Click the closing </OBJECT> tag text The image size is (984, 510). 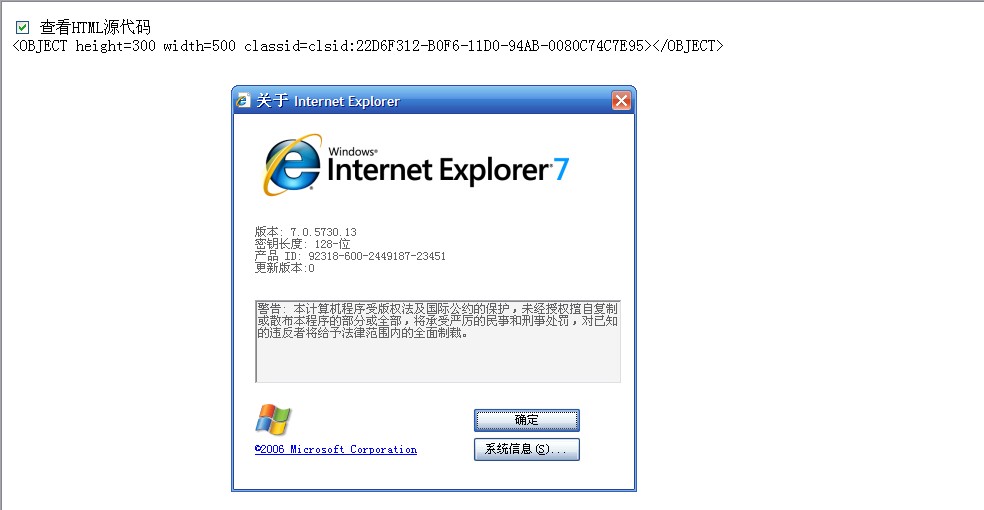(688, 46)
